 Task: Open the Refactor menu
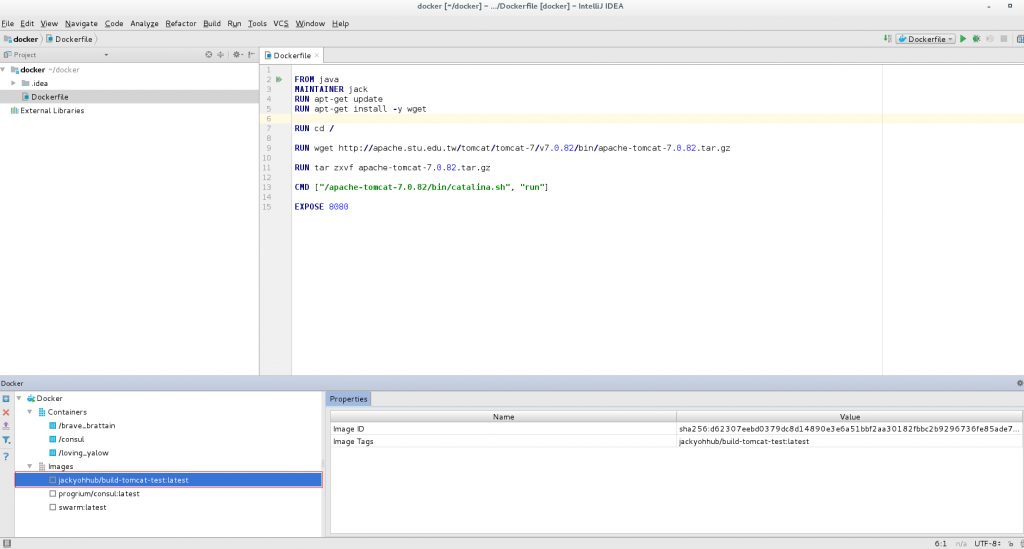pyautogui.click(x=181, y=23)
